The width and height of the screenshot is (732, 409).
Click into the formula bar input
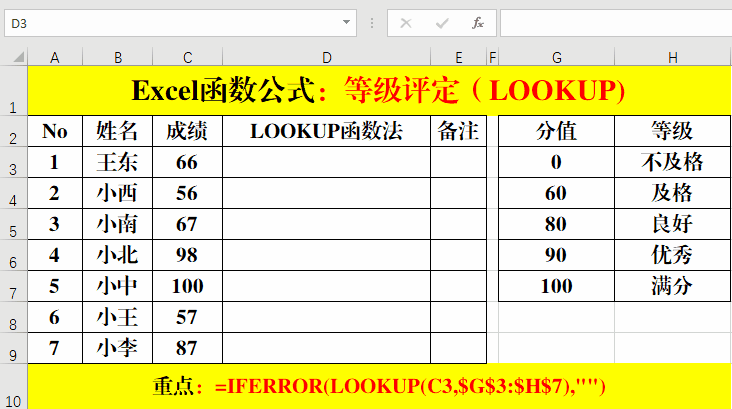pos(616,23)
